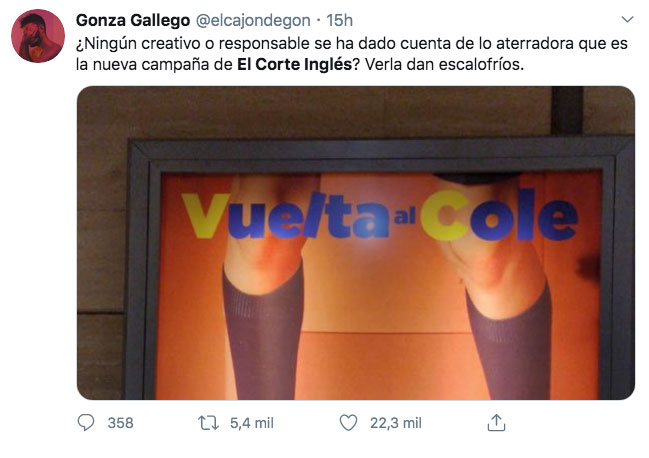Click the reply speech bubble icon

(86, 423)
